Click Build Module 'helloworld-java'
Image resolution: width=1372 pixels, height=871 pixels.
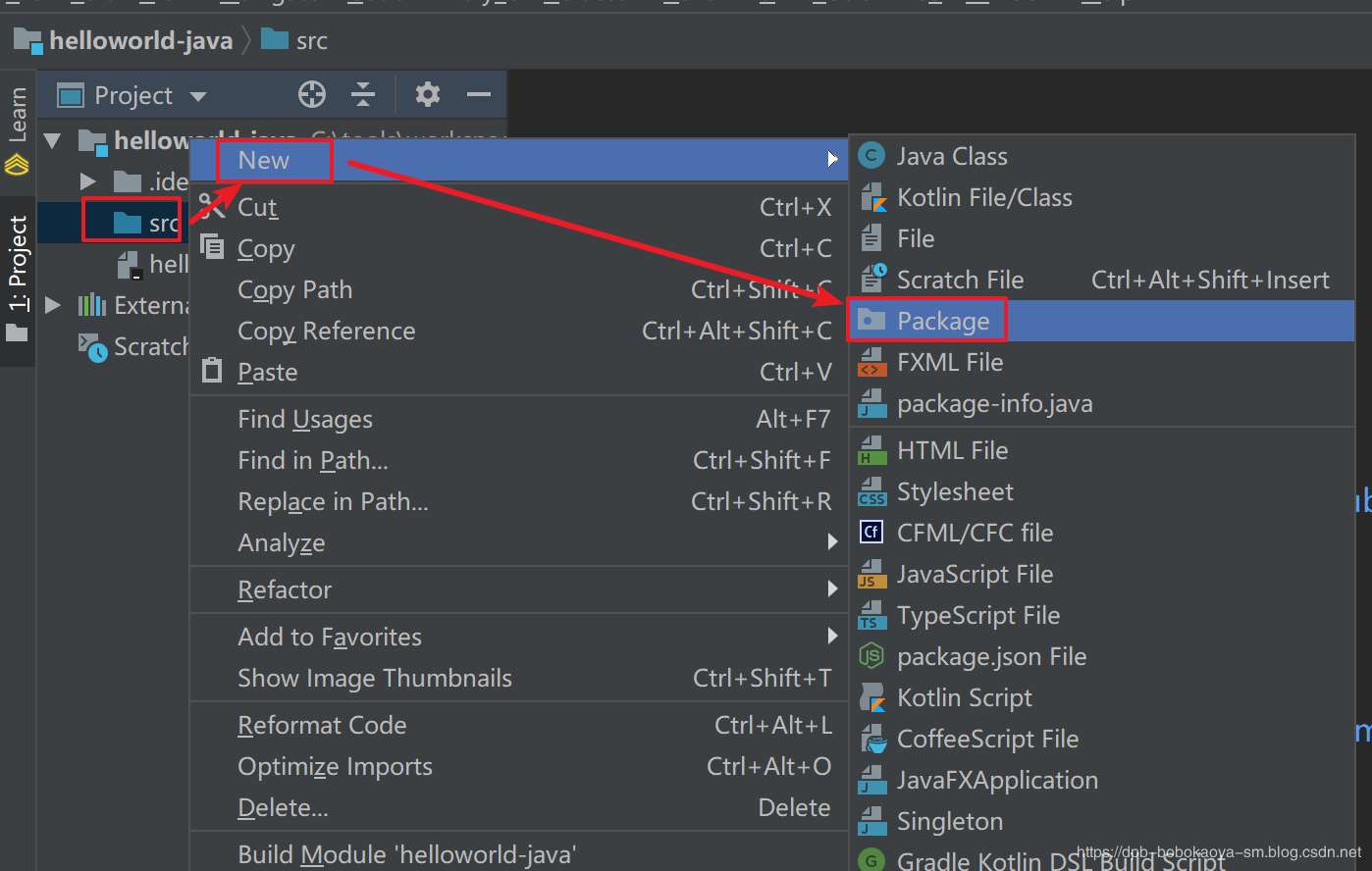(x=518, y=853)
